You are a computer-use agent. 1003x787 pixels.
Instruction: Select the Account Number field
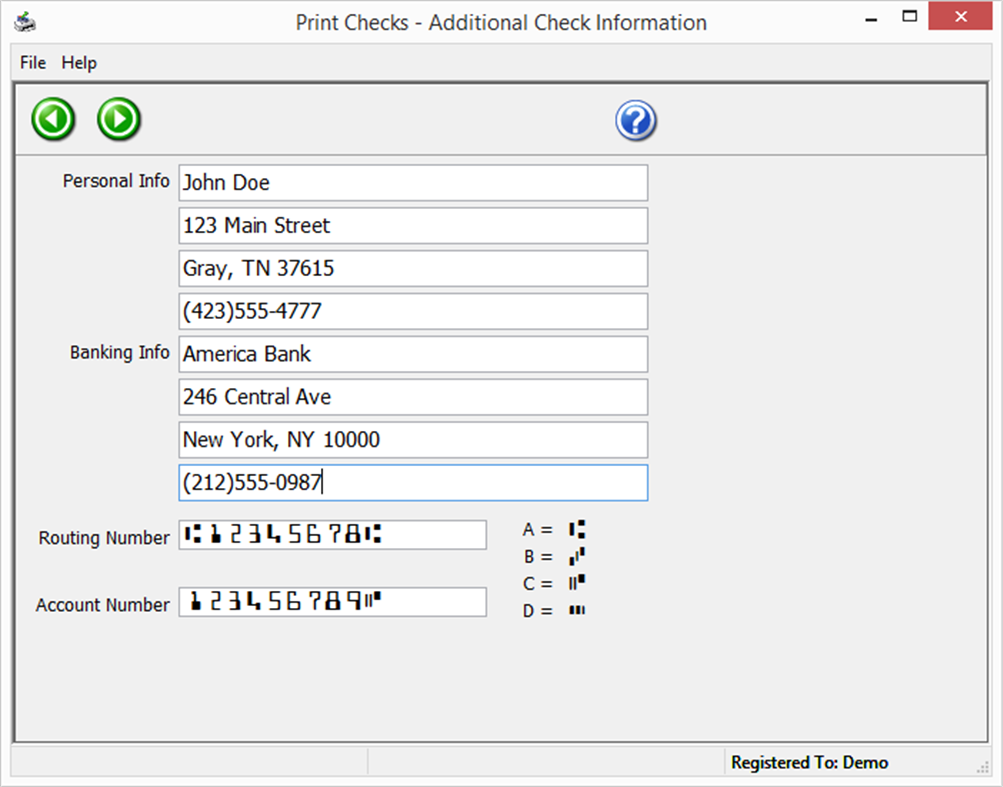click(332, 602)
